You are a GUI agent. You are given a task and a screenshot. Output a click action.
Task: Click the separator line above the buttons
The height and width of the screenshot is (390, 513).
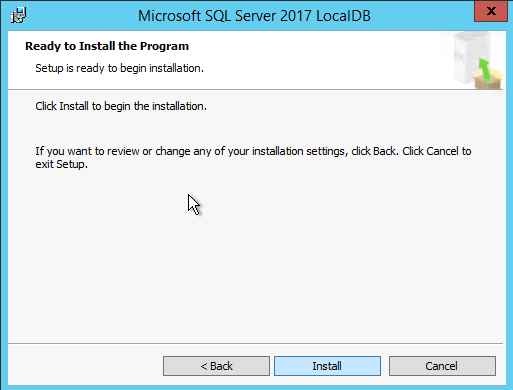point(255,343)
